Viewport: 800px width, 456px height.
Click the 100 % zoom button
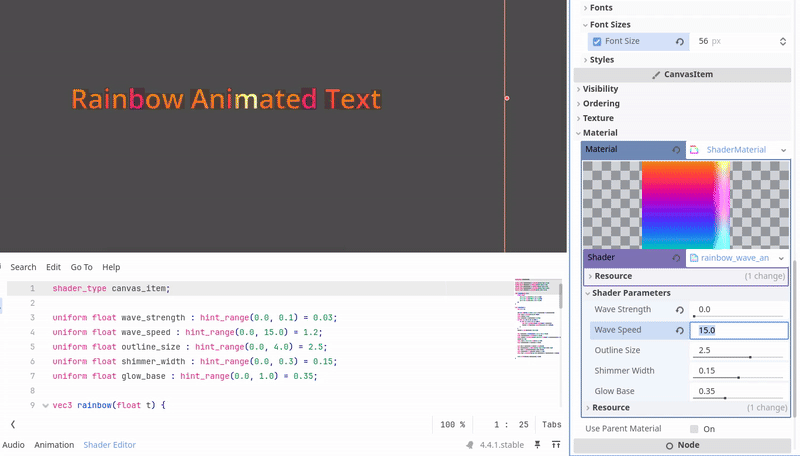[x=453, y=424]
